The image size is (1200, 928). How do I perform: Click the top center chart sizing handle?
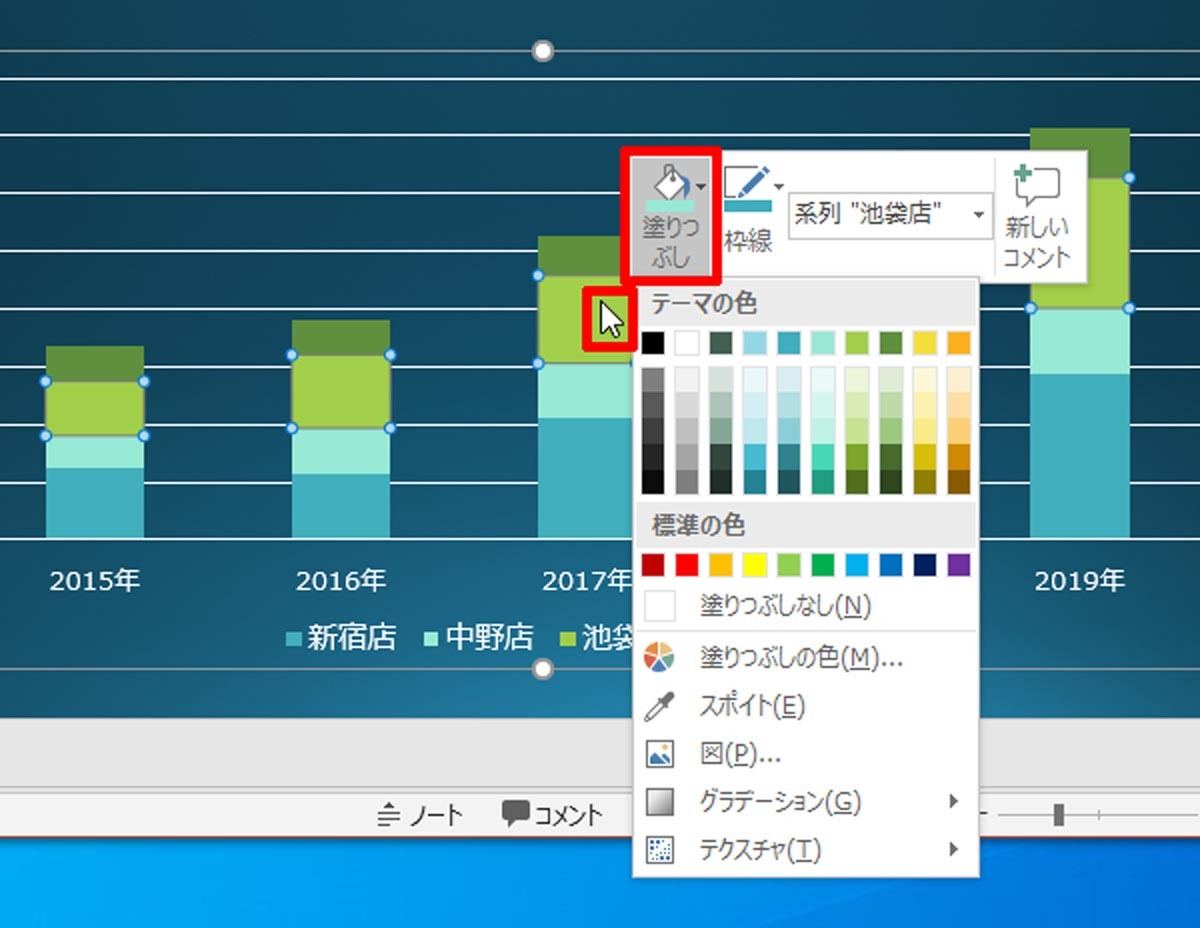coord(542,51)
